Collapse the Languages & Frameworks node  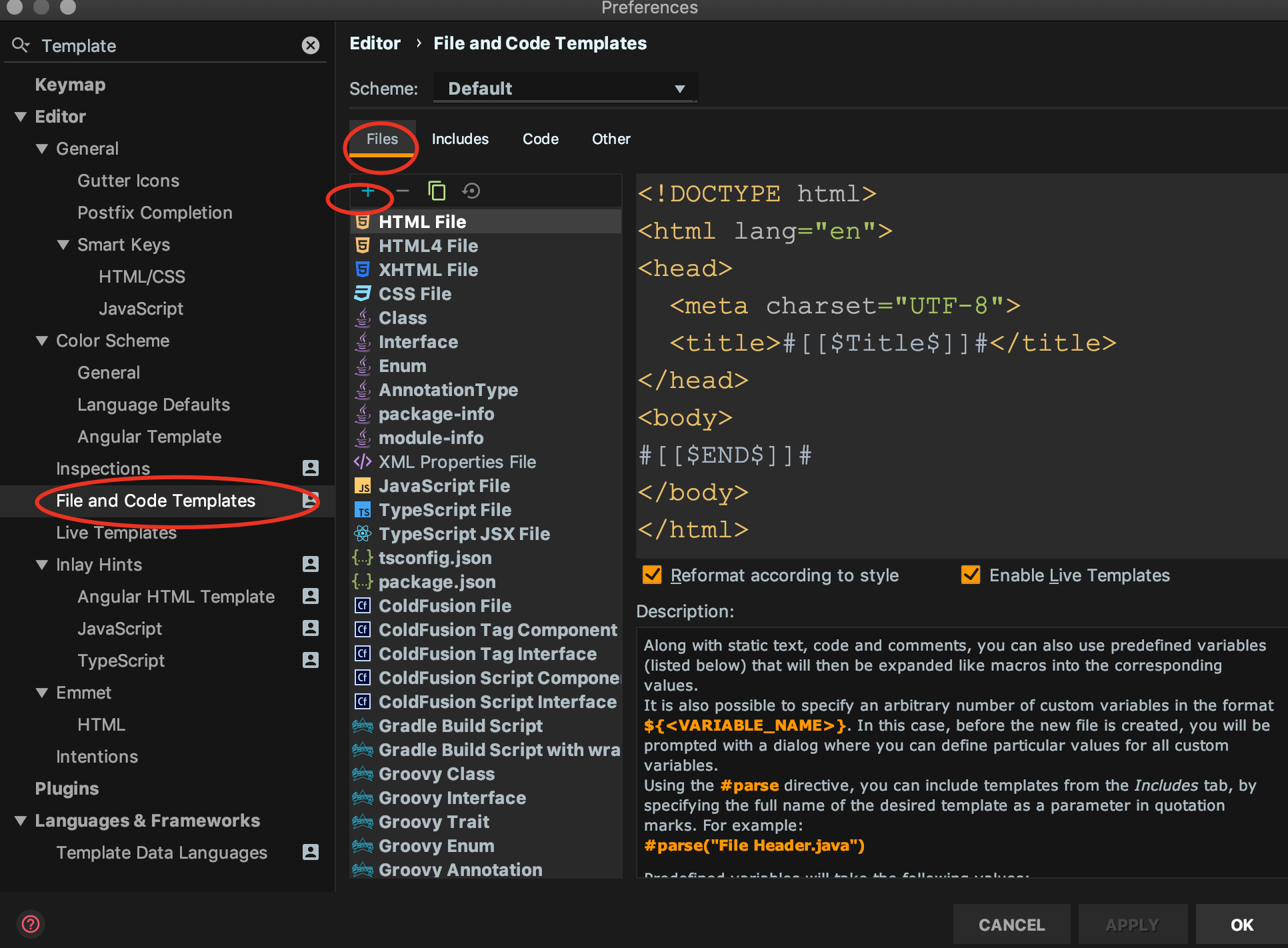21,821
